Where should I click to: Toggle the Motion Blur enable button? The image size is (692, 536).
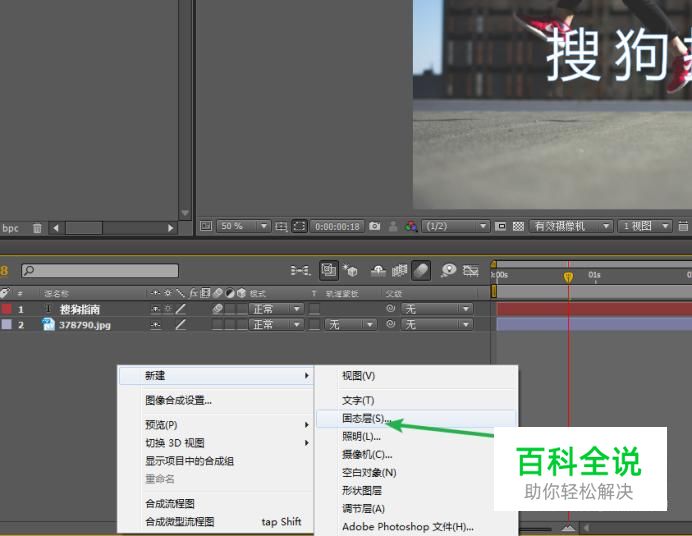click(x=421, y=270)
